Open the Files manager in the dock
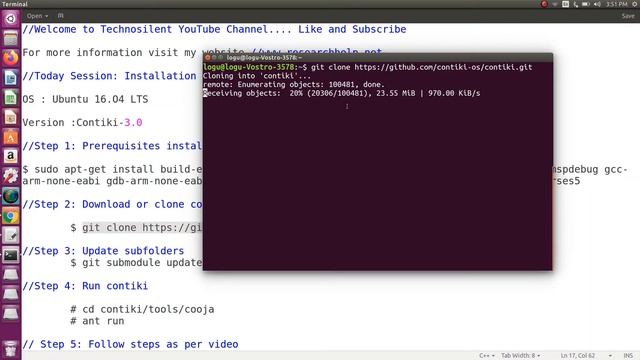 click(11, 38)
